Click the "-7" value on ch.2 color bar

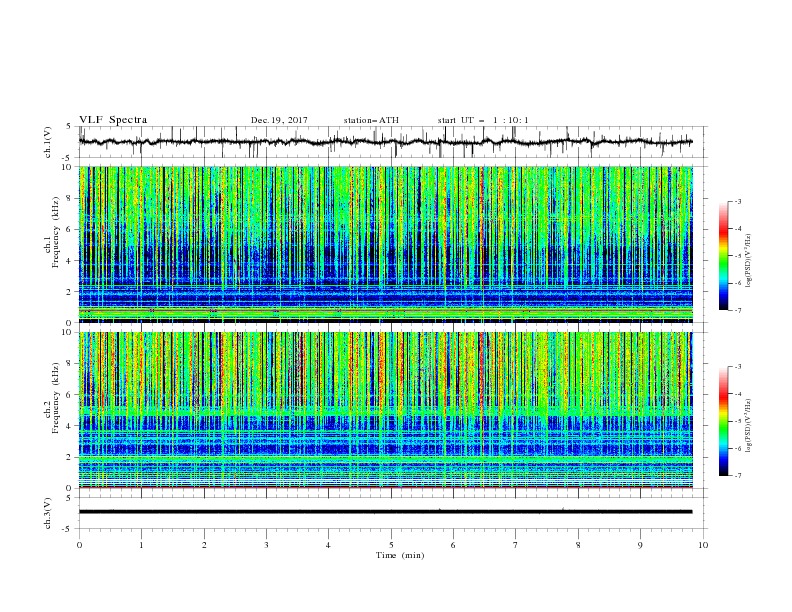tap(737, 476)
